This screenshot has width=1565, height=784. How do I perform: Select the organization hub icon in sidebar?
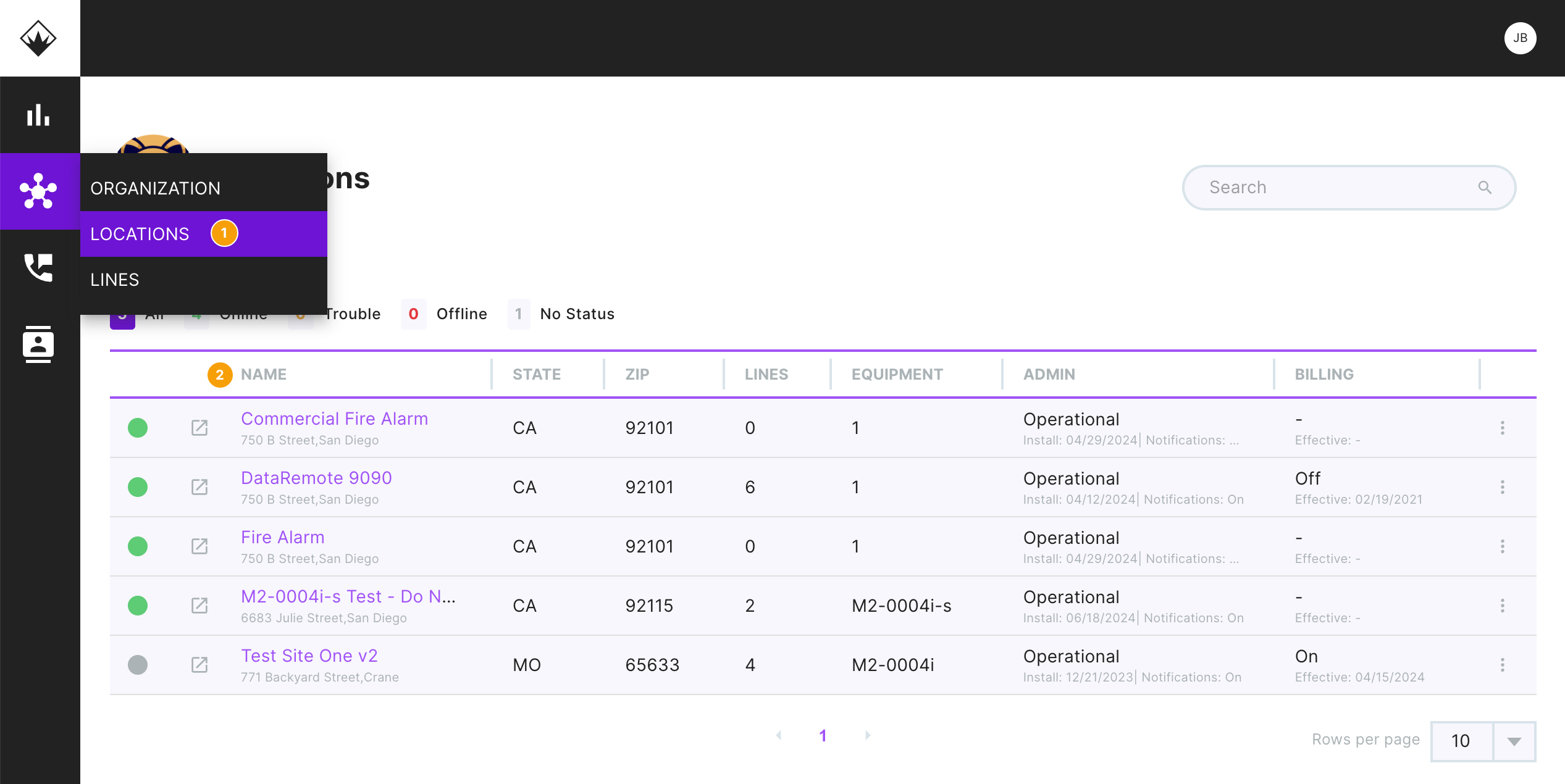[x=39, y=191]
